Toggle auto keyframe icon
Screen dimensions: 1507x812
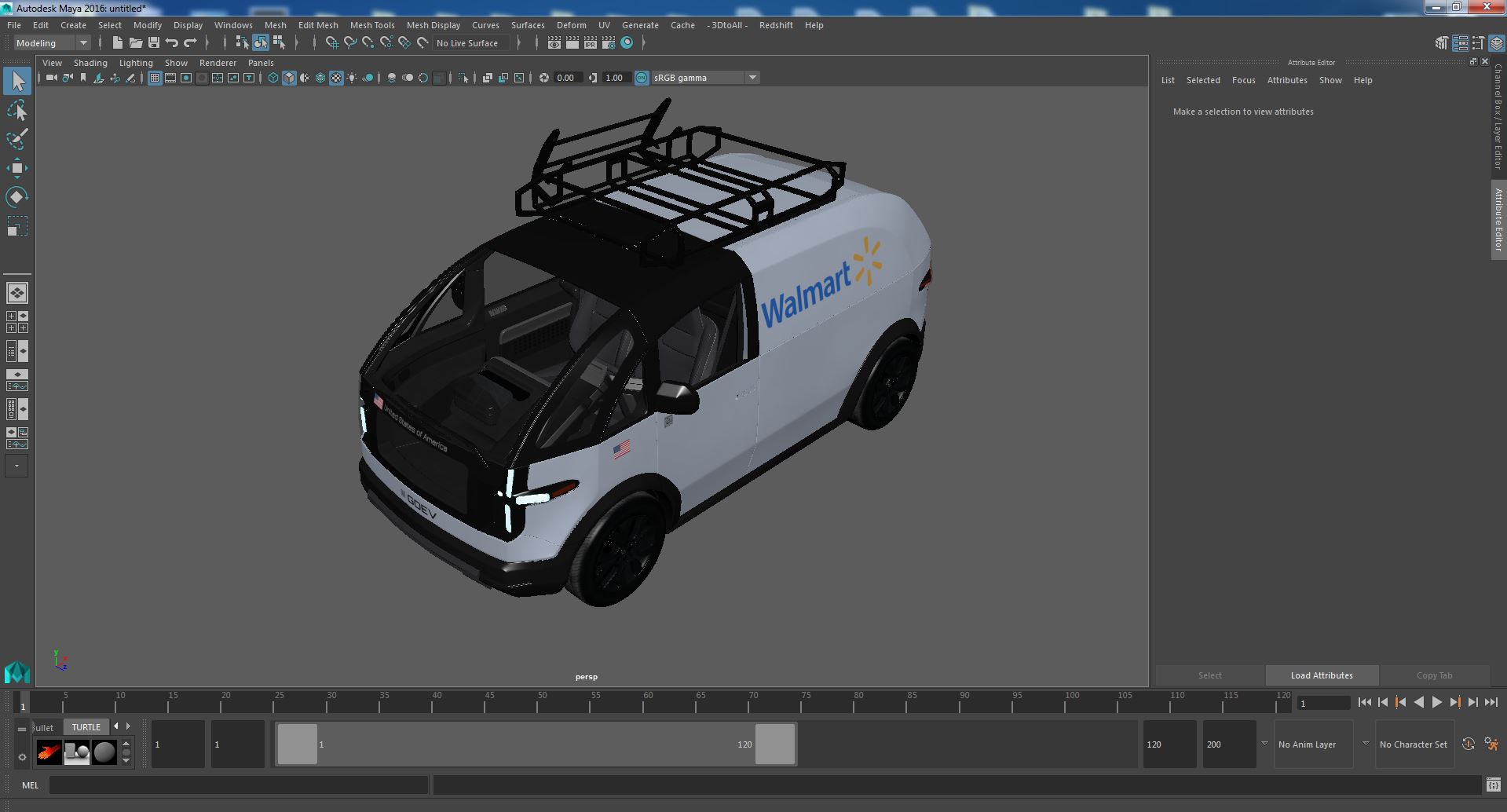1468,744
